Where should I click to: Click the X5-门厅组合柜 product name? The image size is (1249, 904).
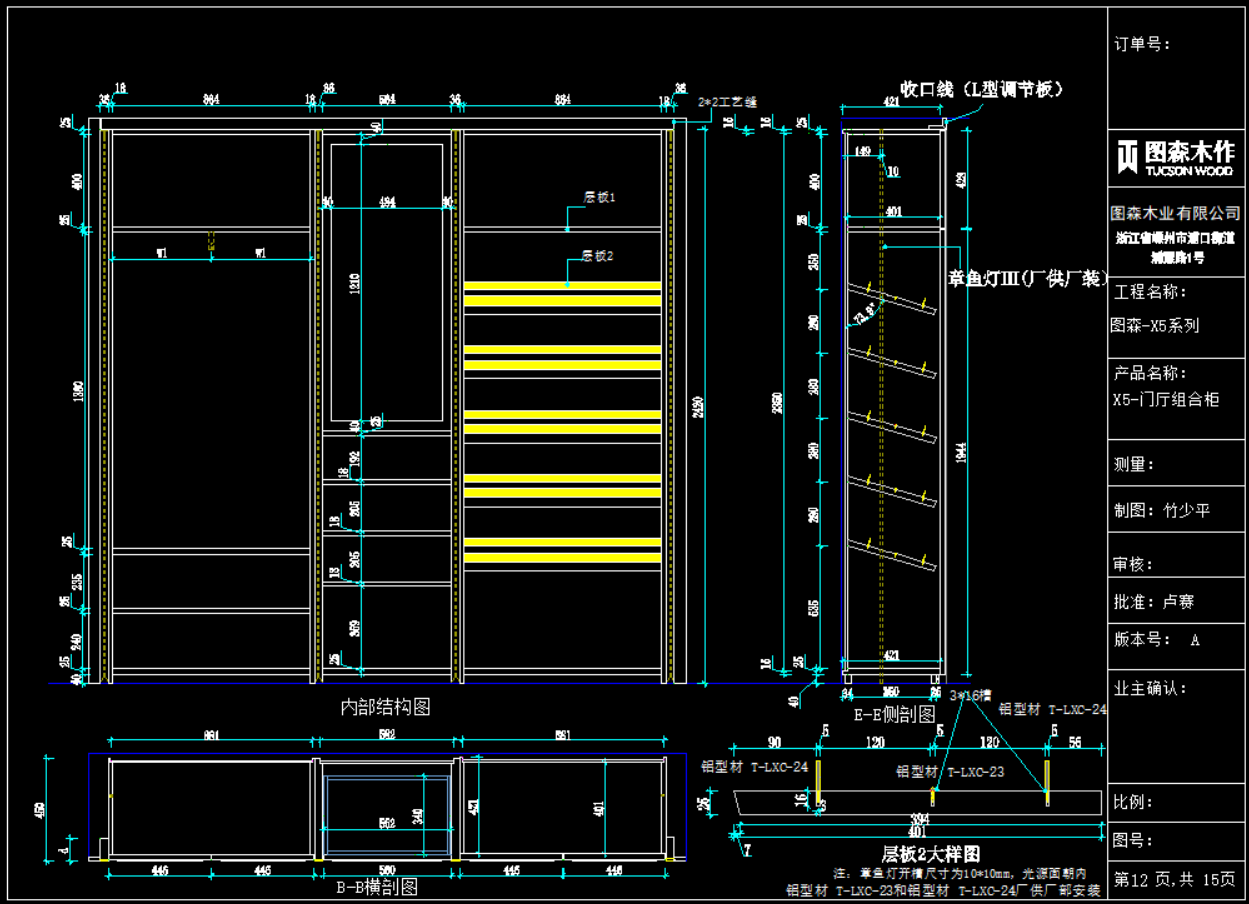coord(1166,399)
